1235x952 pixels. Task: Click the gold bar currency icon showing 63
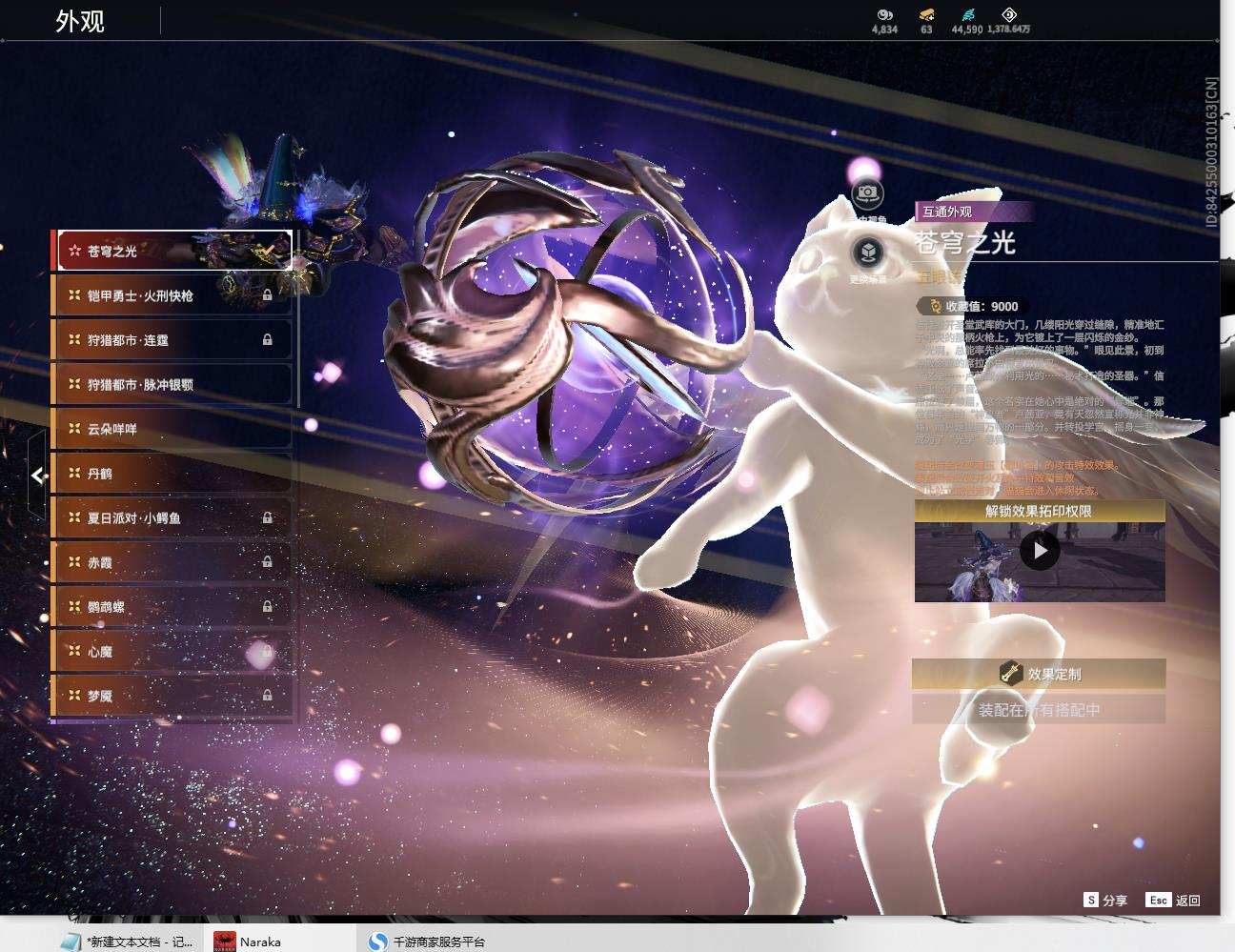(x=926, y=15)
